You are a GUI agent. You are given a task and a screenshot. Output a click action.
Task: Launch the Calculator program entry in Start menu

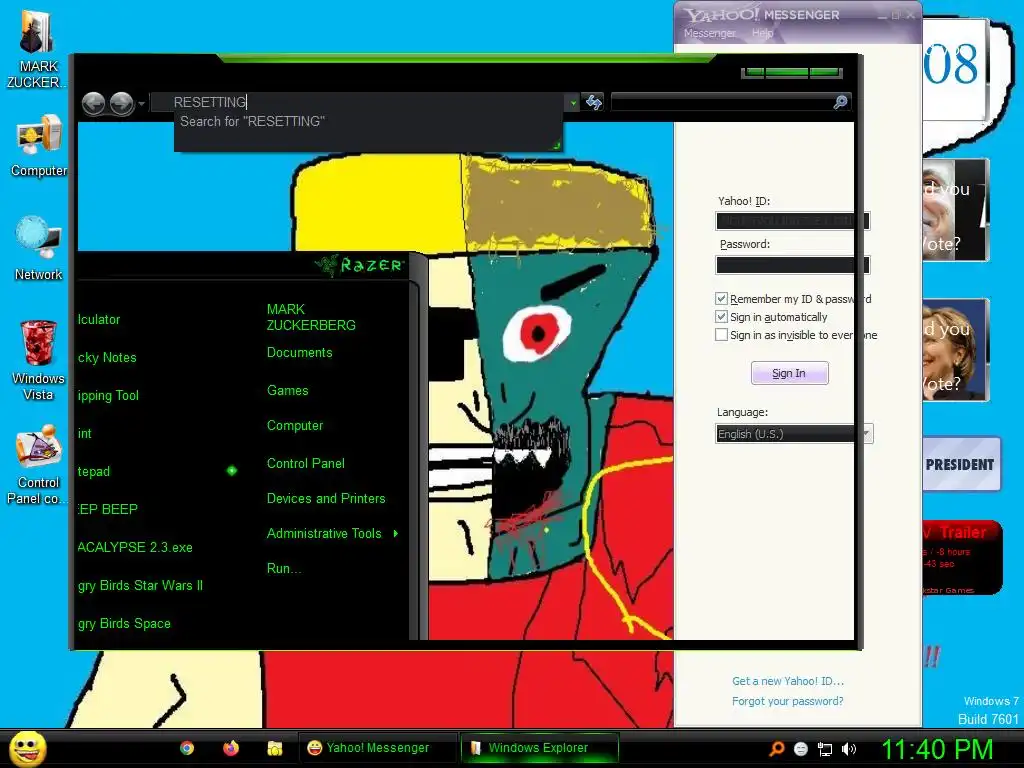99,320
